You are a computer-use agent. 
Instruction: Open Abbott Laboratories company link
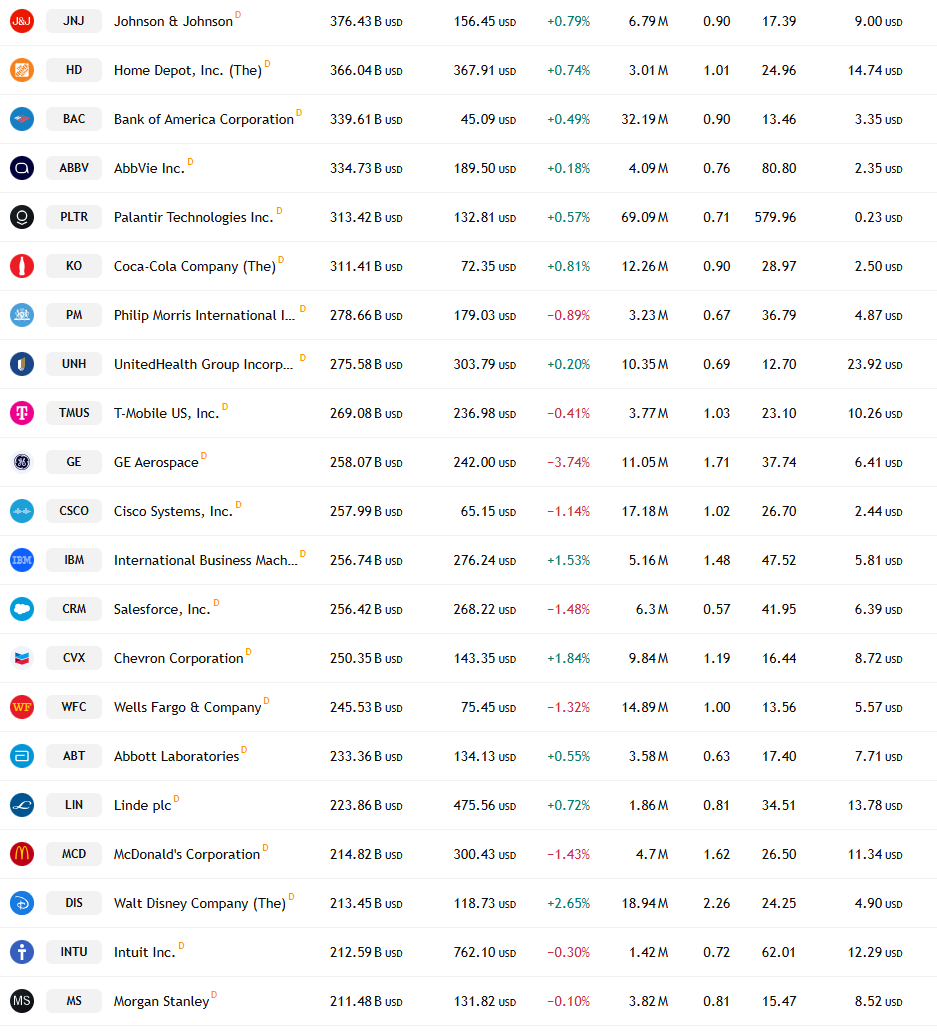pyautogui.click(x=176, y=756)
